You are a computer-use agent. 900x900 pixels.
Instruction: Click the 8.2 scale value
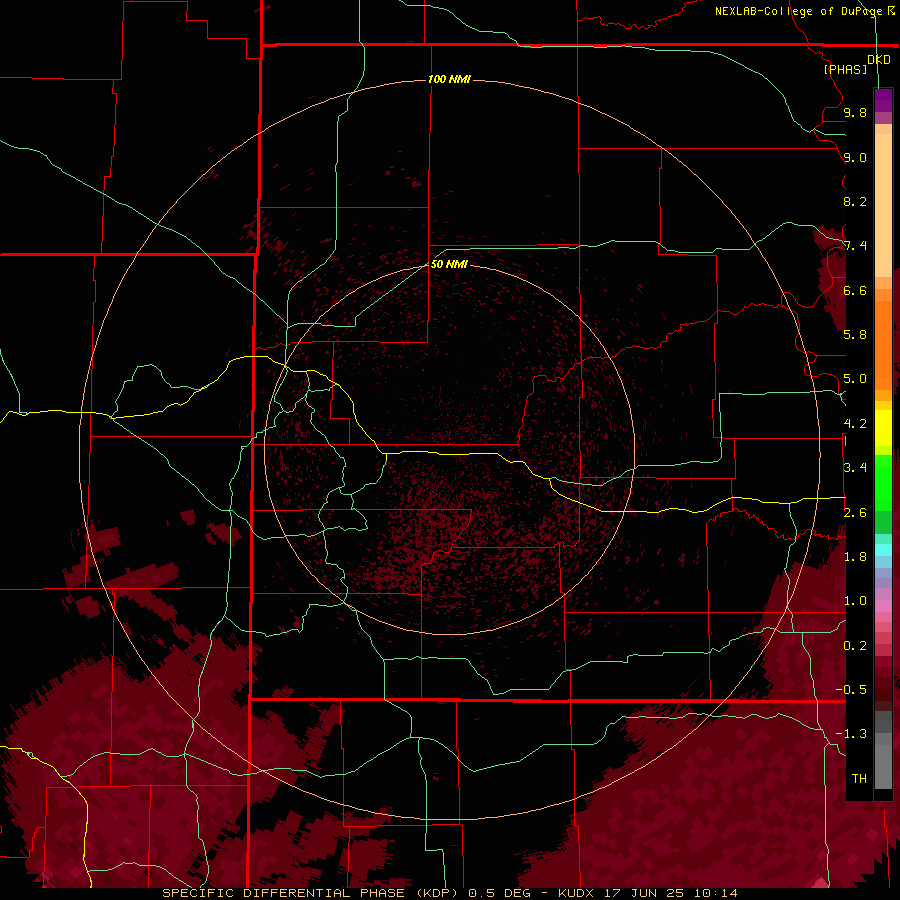tap(855, 201)
